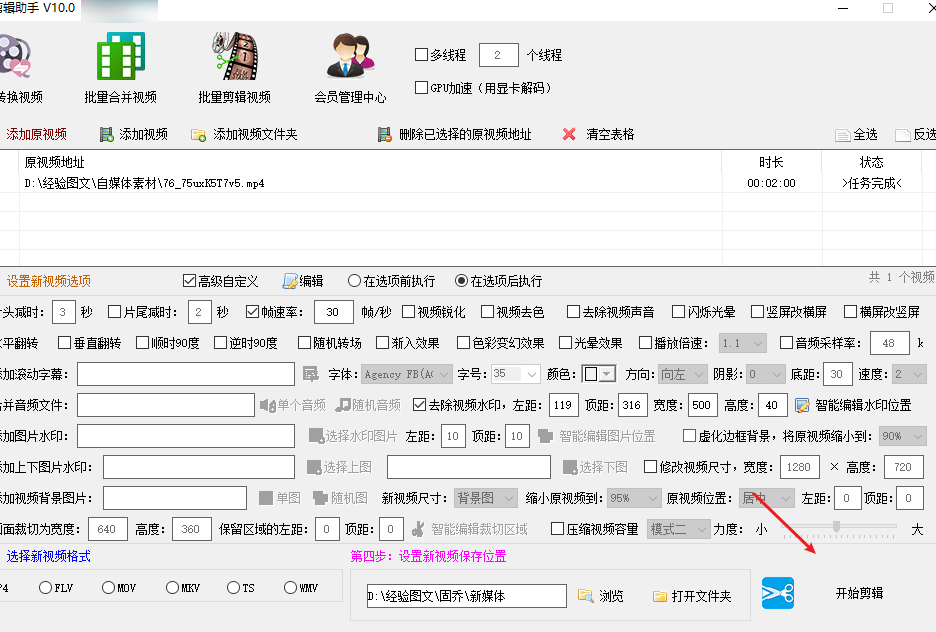Click the 力度 compression slider
This screenshot has width=936, height=632.
[x=836, y=528]
